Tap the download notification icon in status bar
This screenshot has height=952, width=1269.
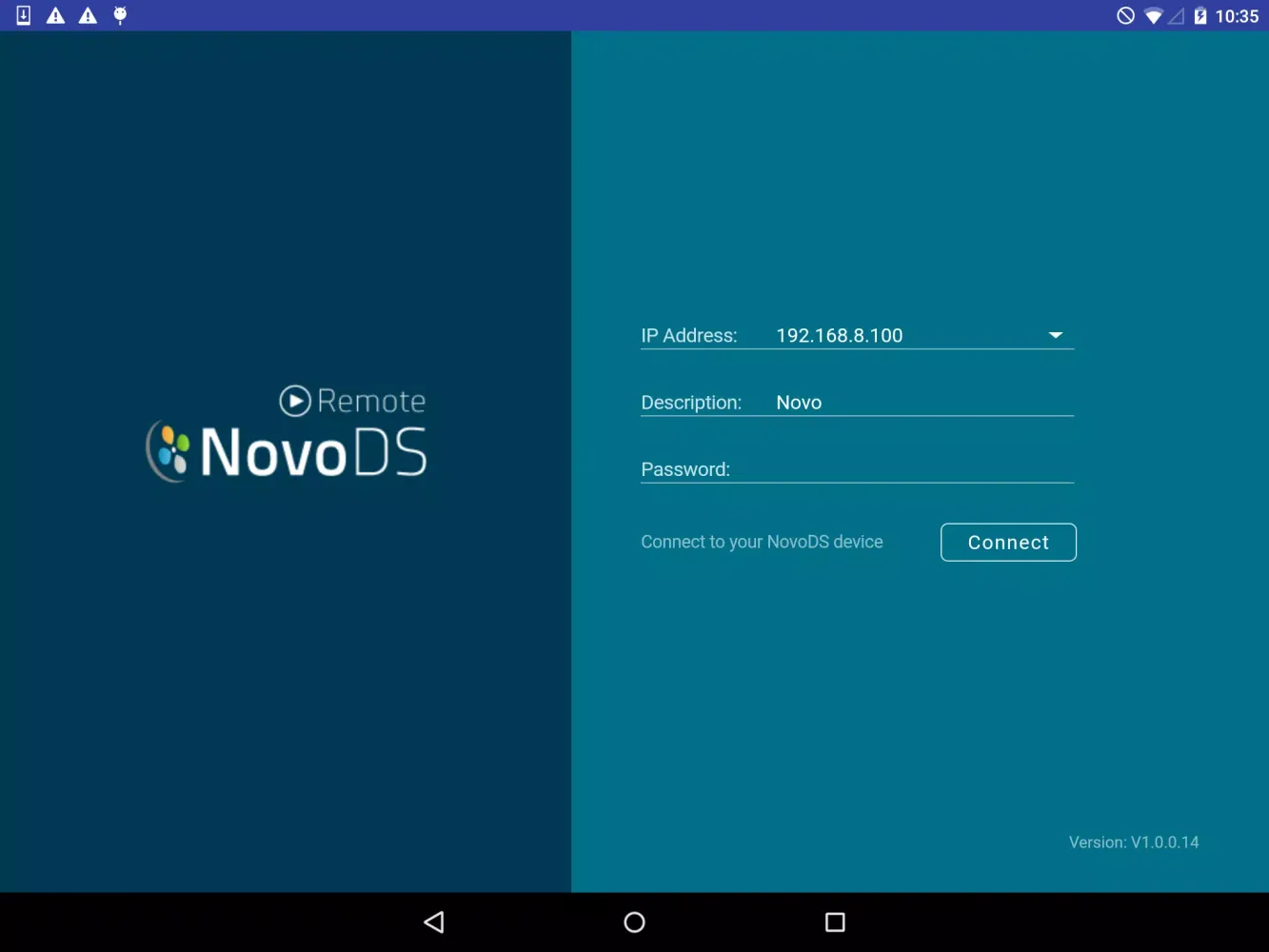(x=24, y=15)
